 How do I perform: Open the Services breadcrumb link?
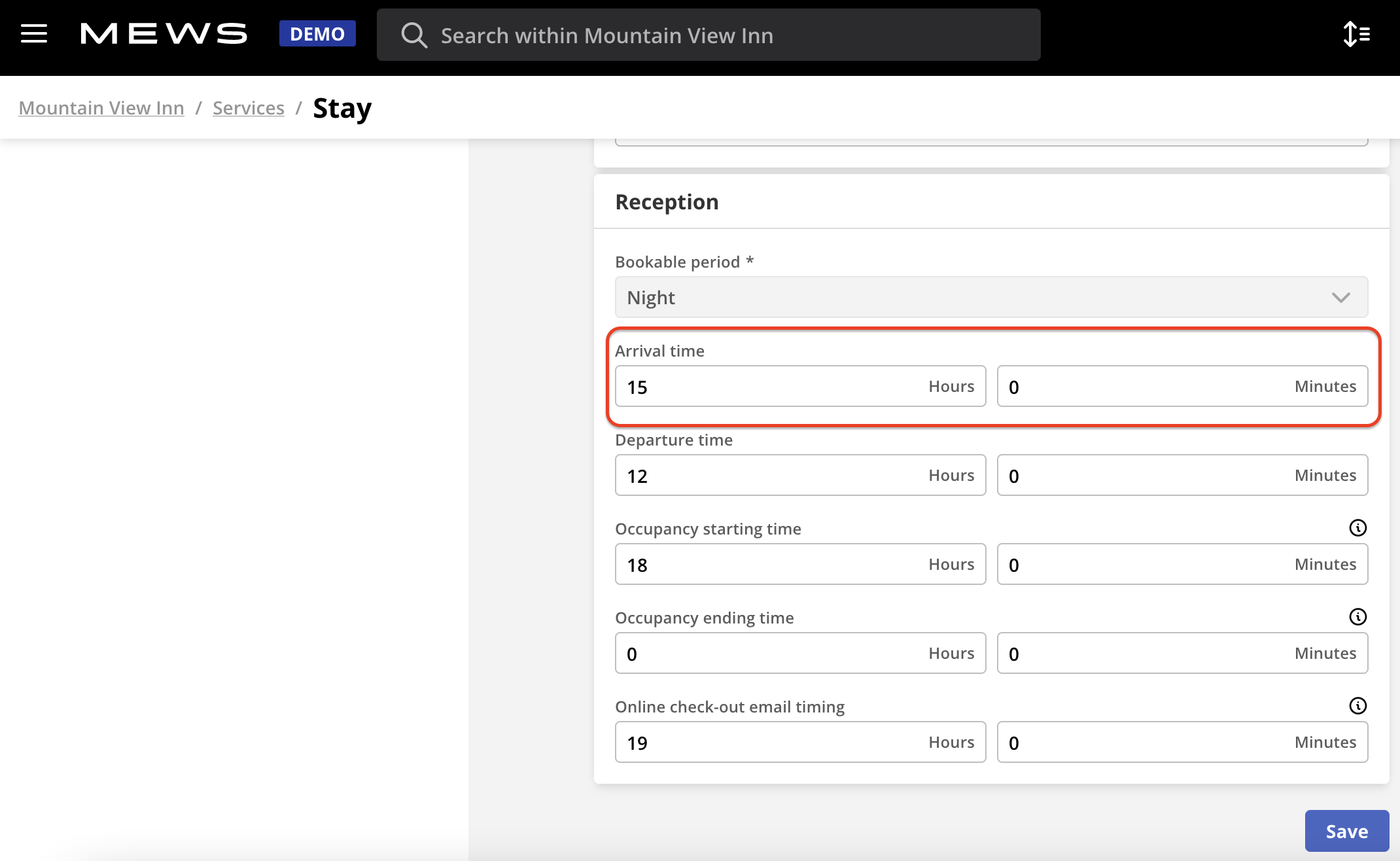pos(248,107)
